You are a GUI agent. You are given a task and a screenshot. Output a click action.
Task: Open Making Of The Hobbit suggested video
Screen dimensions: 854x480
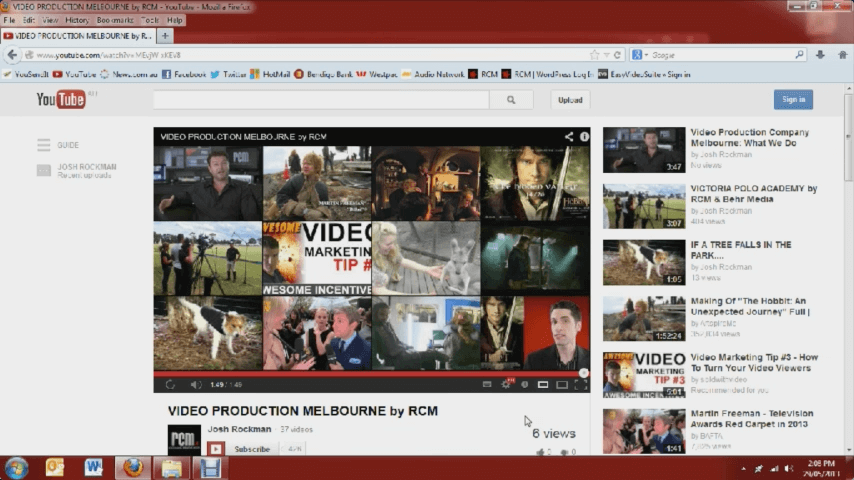[751, 306]
